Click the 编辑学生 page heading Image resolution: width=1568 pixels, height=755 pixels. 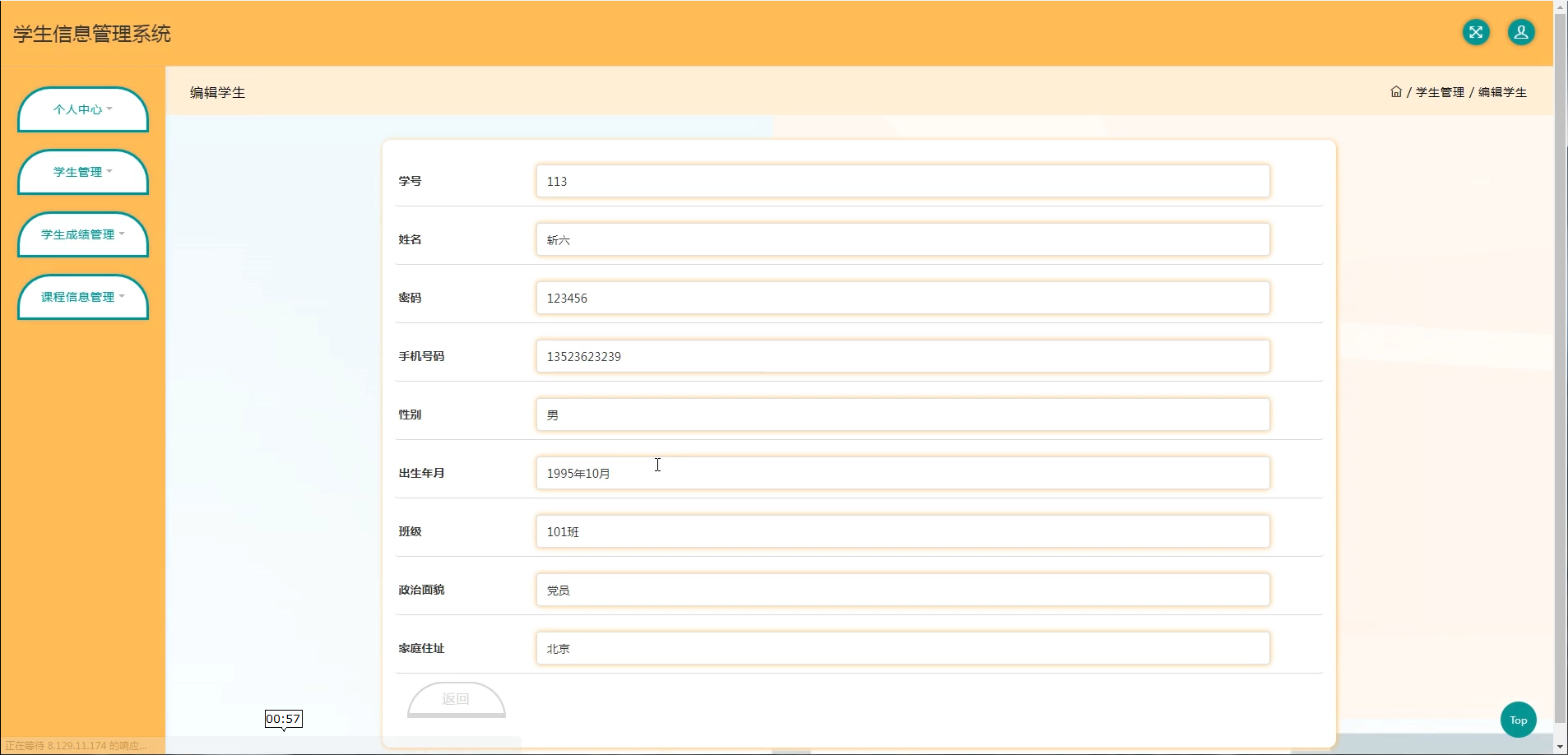(x=217, y=92)
